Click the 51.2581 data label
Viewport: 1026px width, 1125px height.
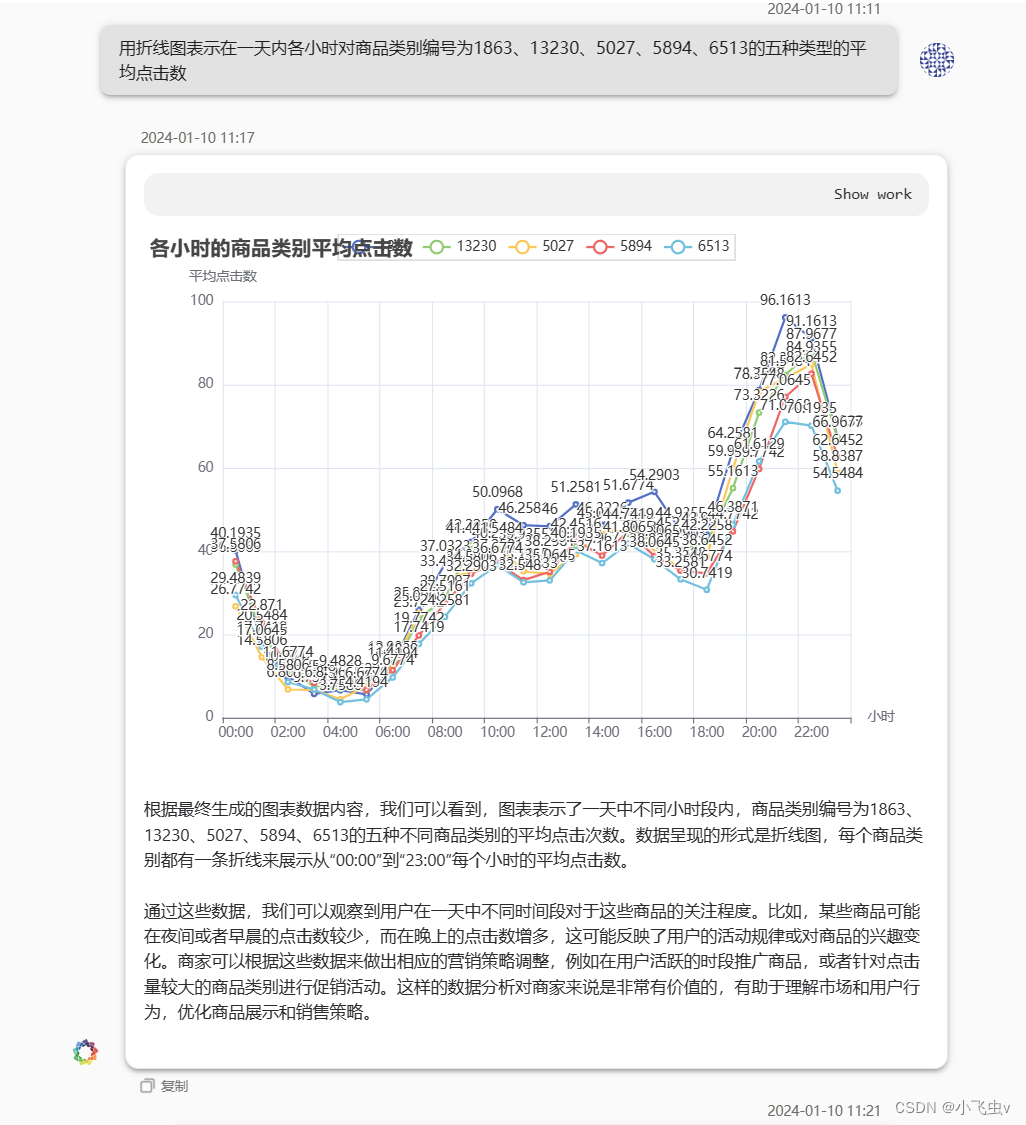coord(575,487)
